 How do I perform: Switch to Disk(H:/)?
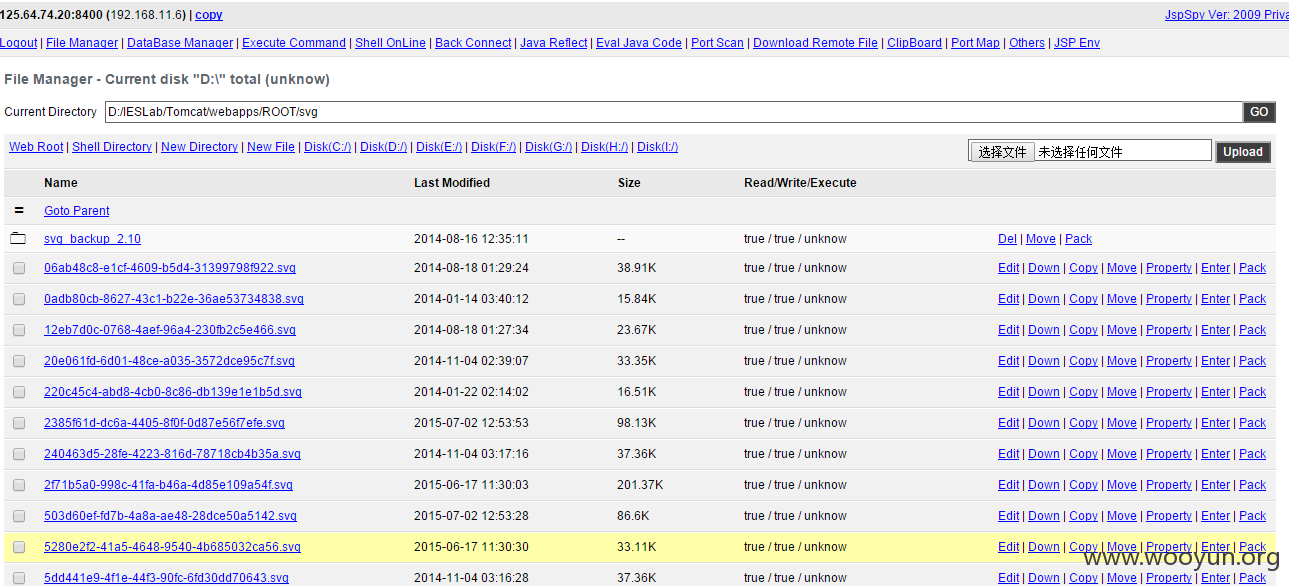point(605,147)
